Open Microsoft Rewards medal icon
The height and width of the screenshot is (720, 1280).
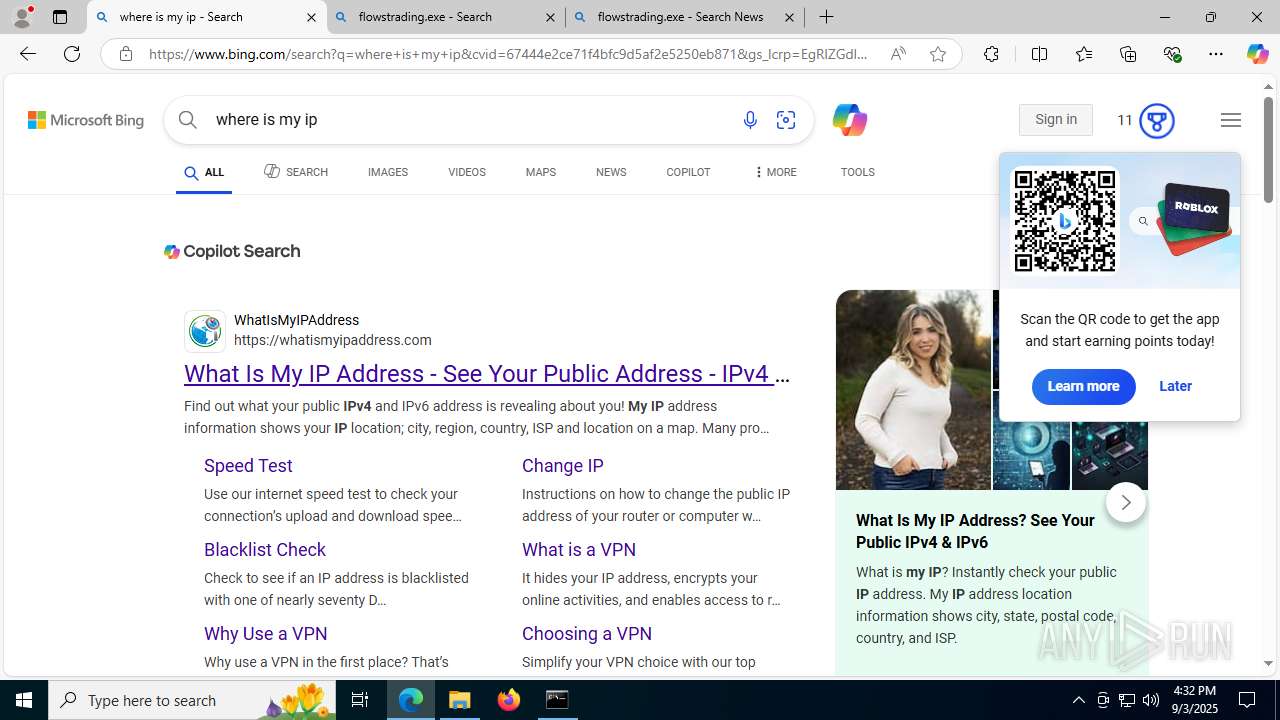pyautogui.click(x=1157, y=121)
